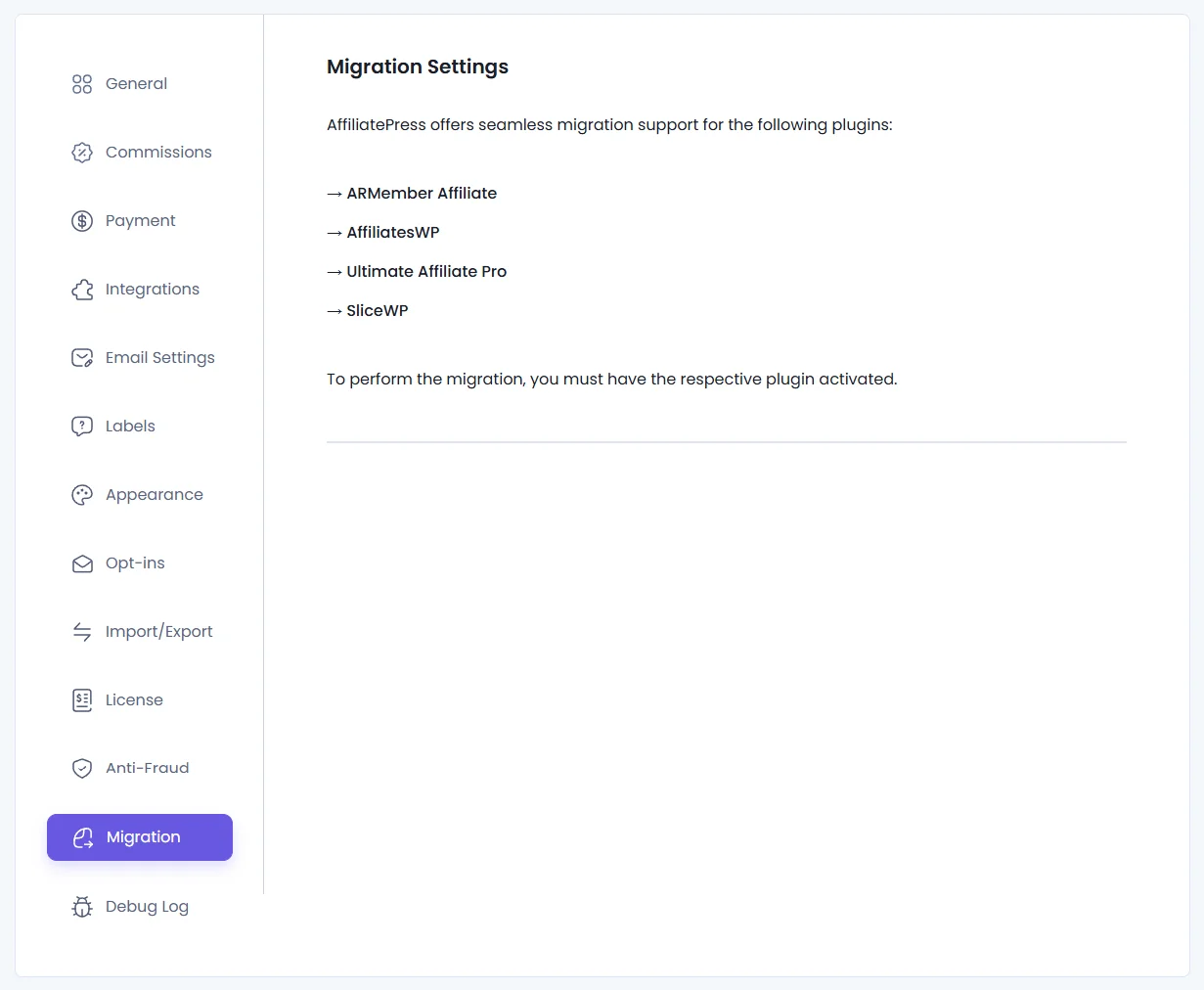The width and height of the screenshot is (1204, 990).
Task: Open Appearance settings
Action: coord(140,495)
